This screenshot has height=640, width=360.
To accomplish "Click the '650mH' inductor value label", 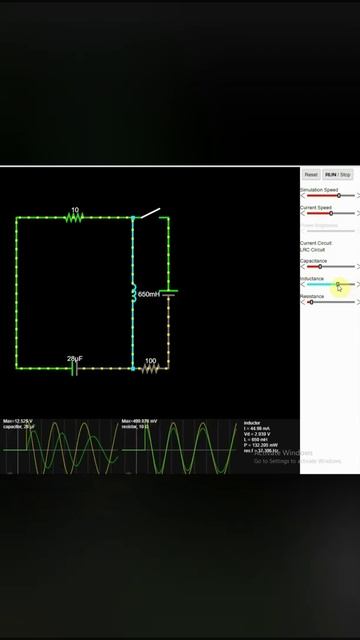I will click(x=149, y=294).
